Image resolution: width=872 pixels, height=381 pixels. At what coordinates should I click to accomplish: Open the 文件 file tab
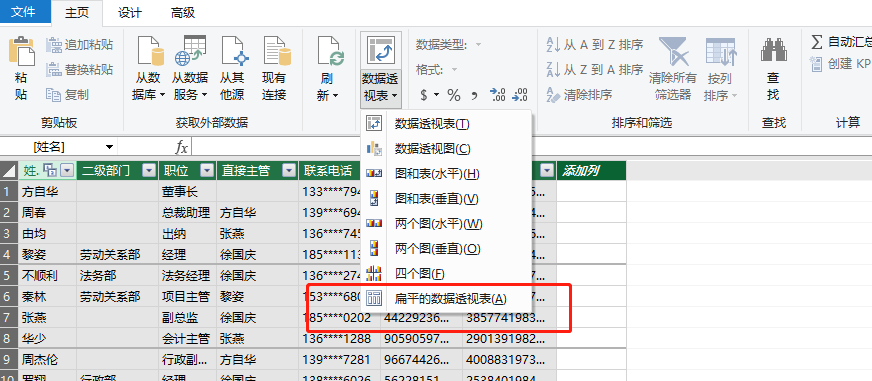point(23,12)
